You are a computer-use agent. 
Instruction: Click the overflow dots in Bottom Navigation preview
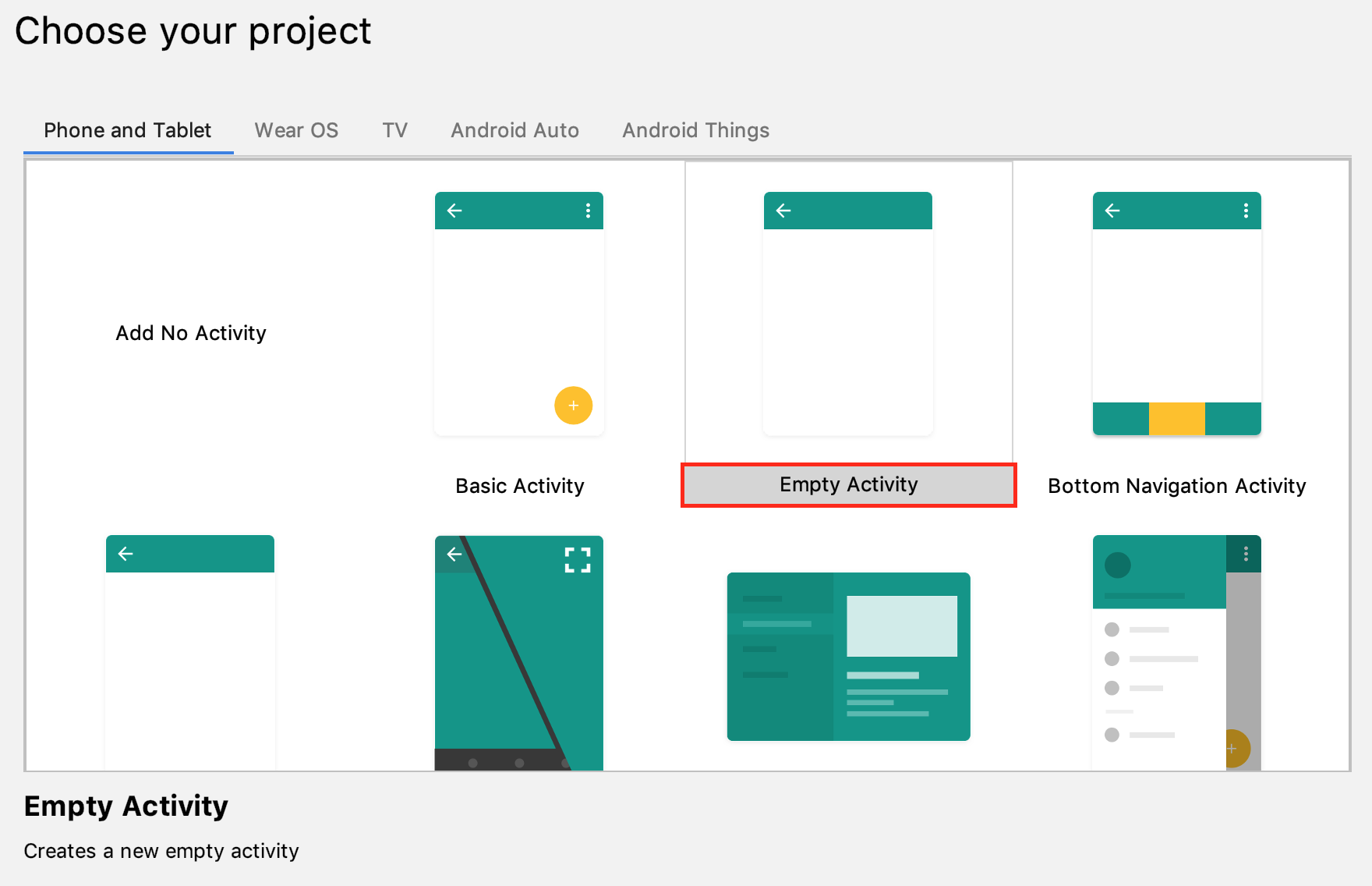pos(1246,211)
